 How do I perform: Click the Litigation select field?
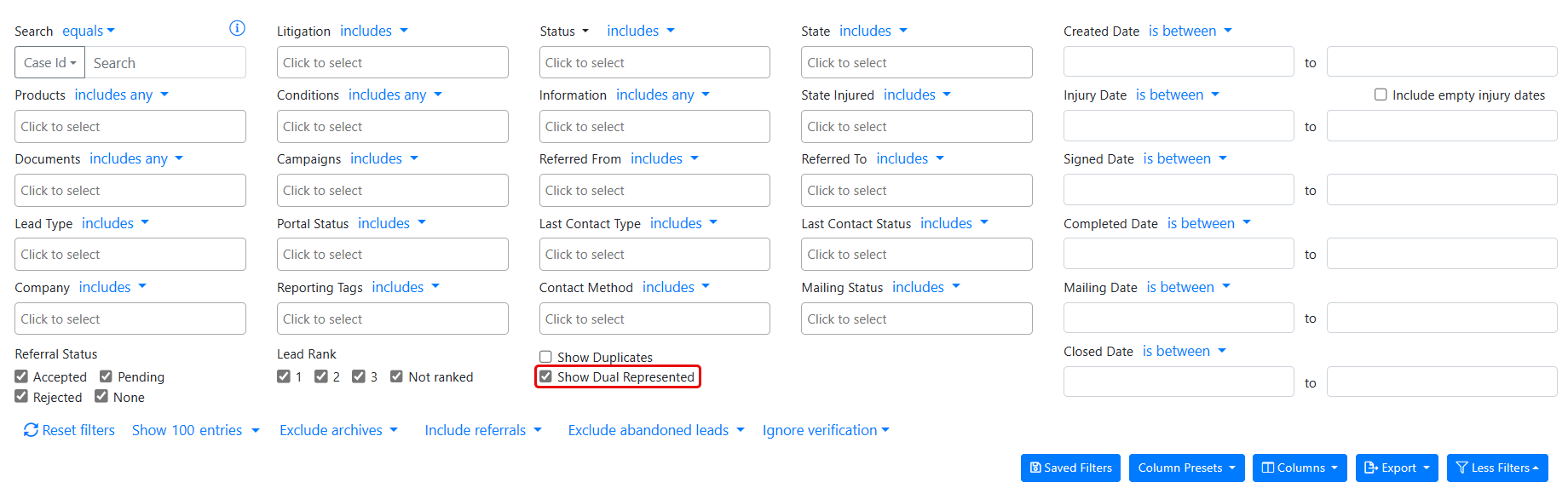[x=392, y=63]
